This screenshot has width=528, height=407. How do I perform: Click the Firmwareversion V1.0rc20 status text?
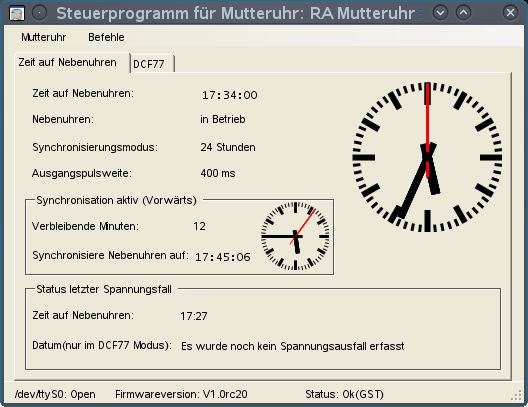(x=181, y=394)
